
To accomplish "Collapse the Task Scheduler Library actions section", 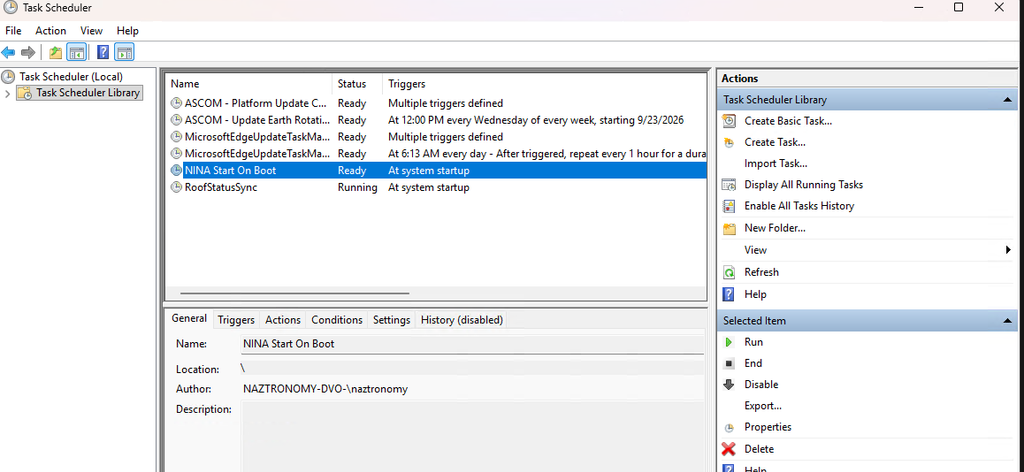I will pyautogui.click(x=1007, y=100).
